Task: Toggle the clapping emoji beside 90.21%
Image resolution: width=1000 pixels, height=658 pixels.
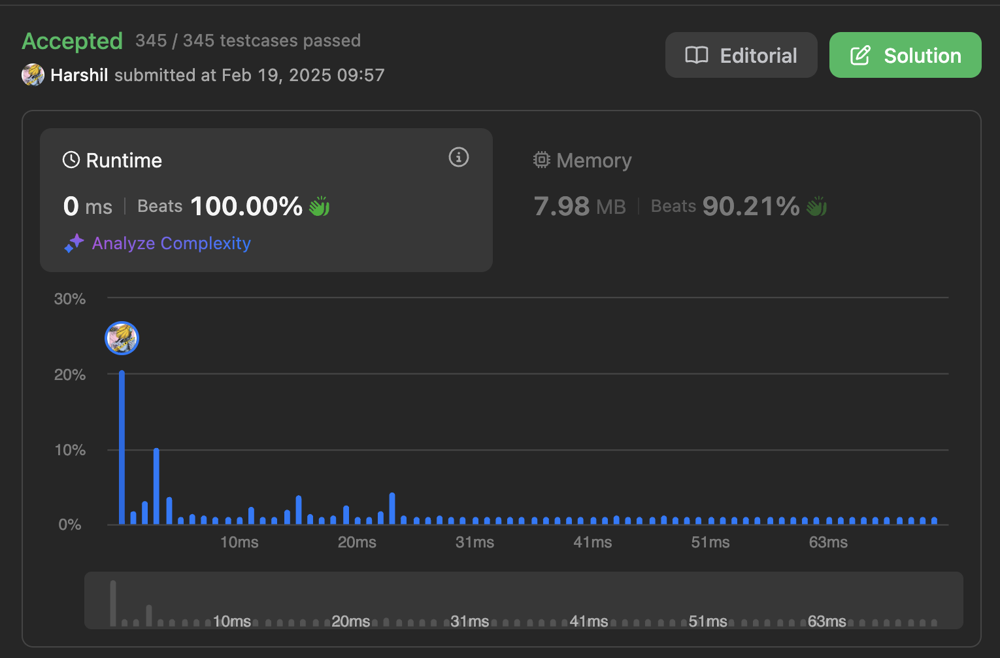Action: click(x=816, y=206)
